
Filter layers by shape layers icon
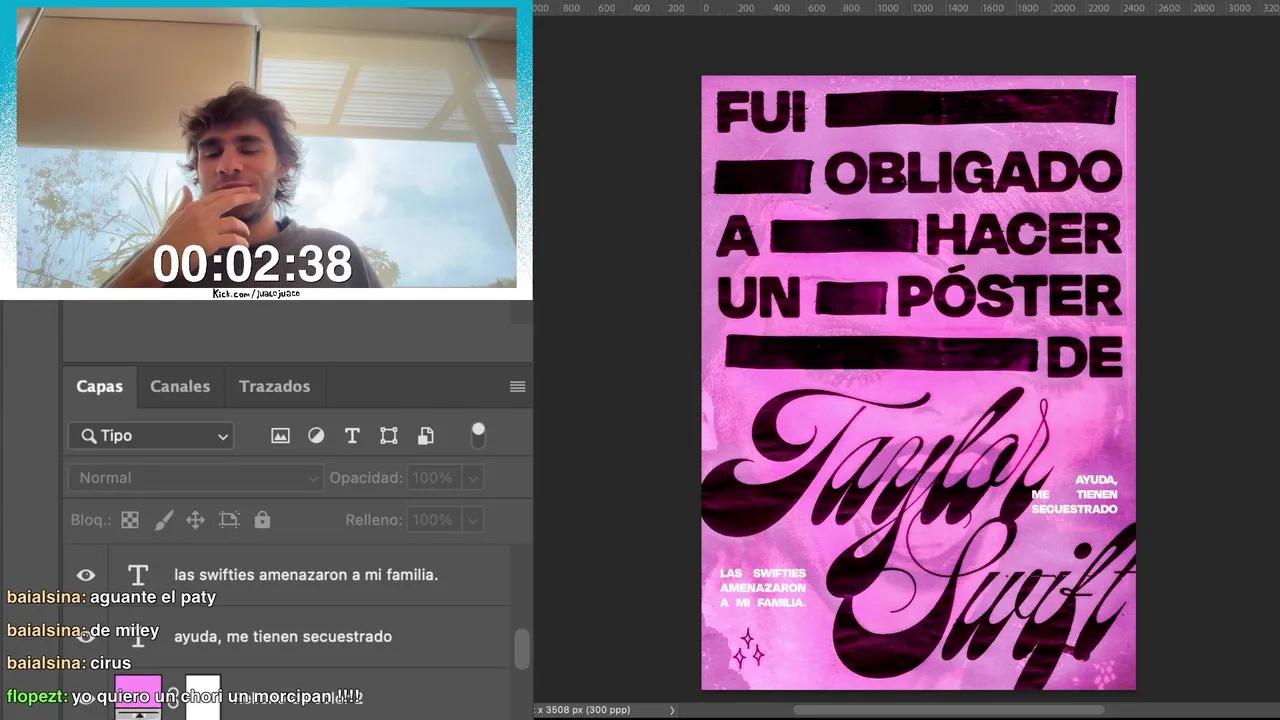(x=389, y=436)
